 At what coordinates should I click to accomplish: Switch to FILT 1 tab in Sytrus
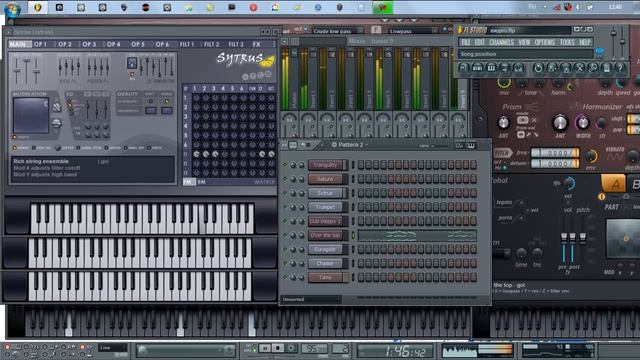[x=187, y=44]
